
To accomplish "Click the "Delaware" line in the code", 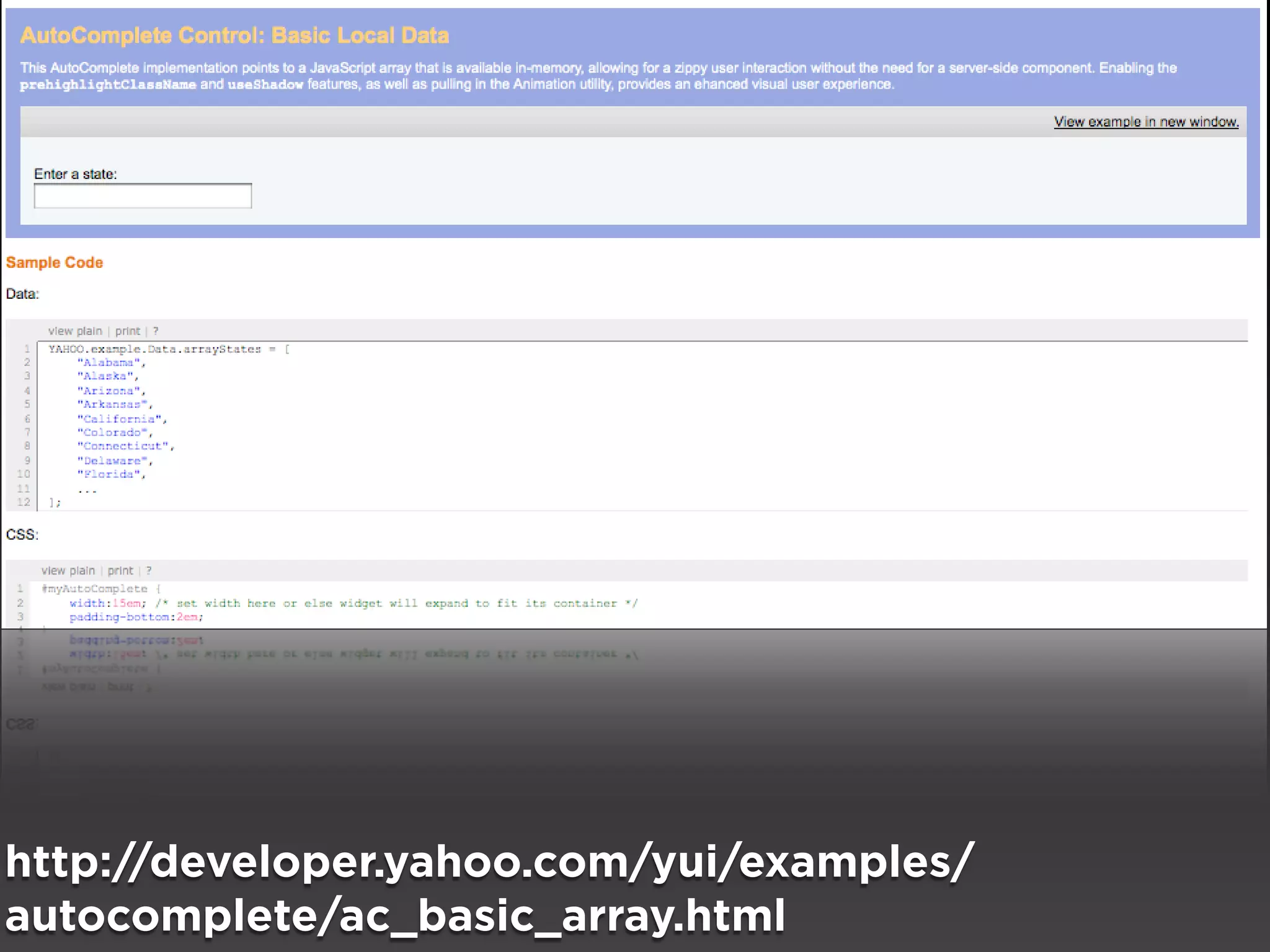I will click(x=115, y=461).
